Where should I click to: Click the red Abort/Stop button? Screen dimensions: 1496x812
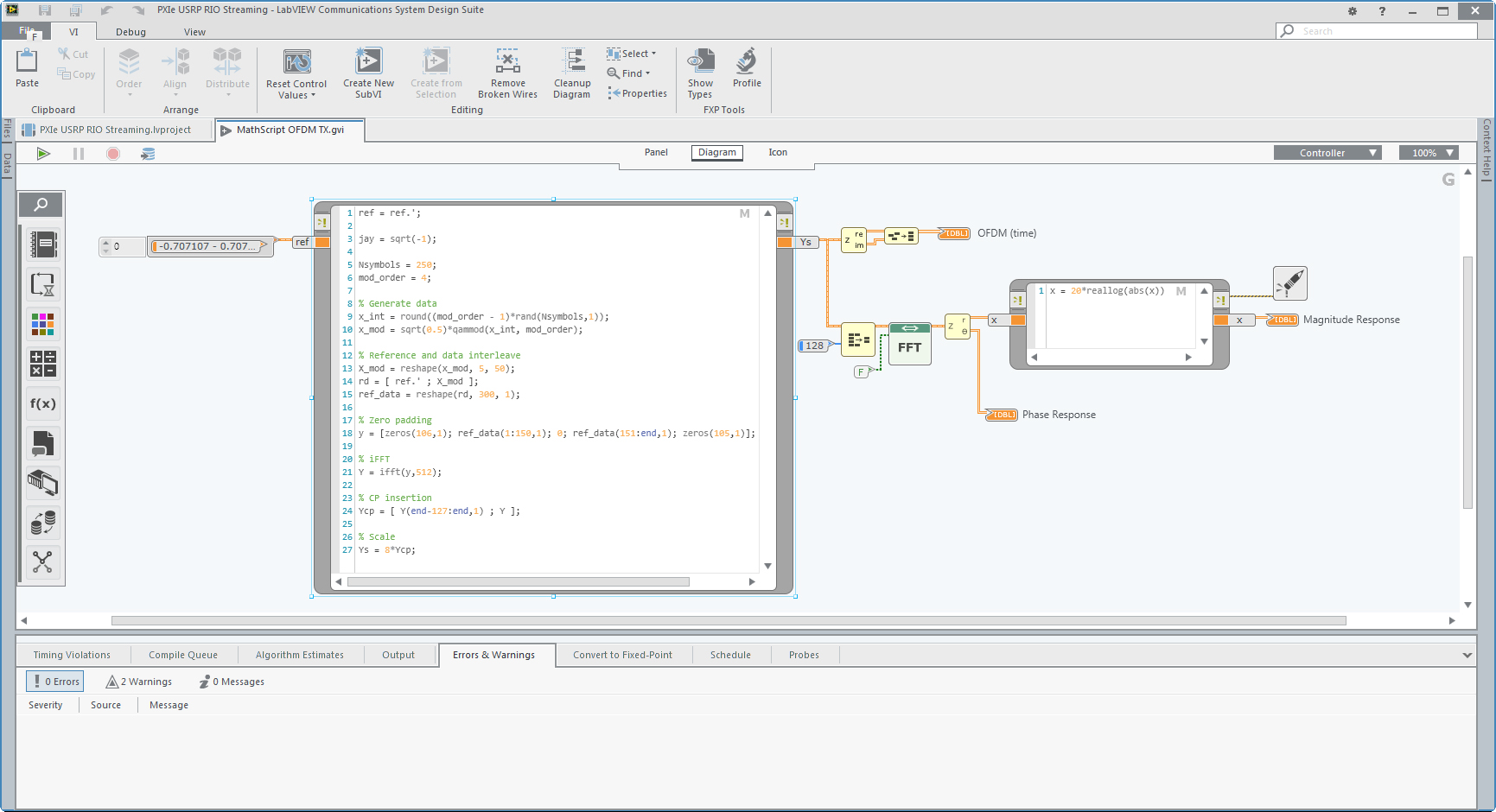112,154
